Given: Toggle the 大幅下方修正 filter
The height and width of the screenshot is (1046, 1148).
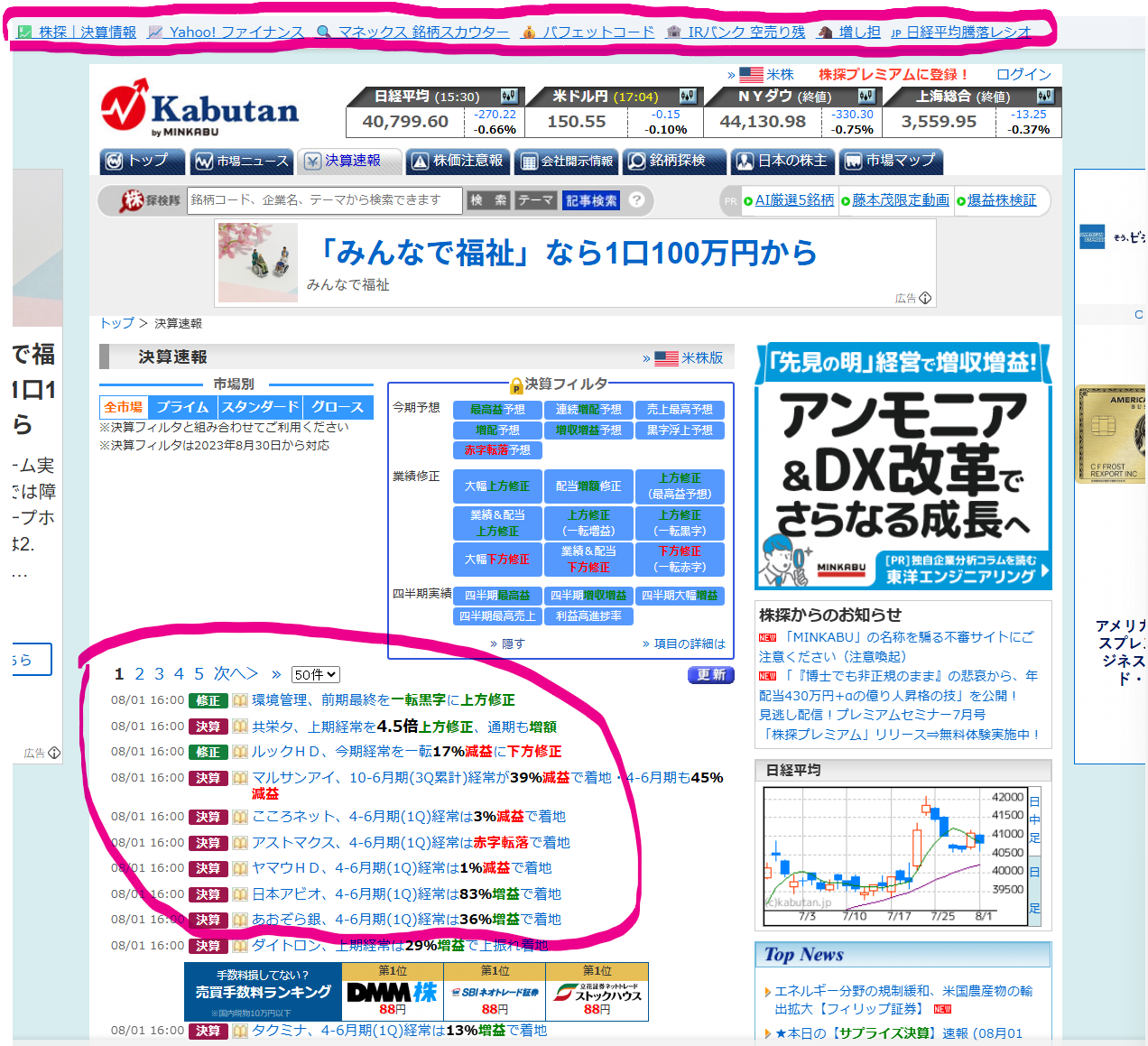Looking at the screenshot, I should click(497, 560).
